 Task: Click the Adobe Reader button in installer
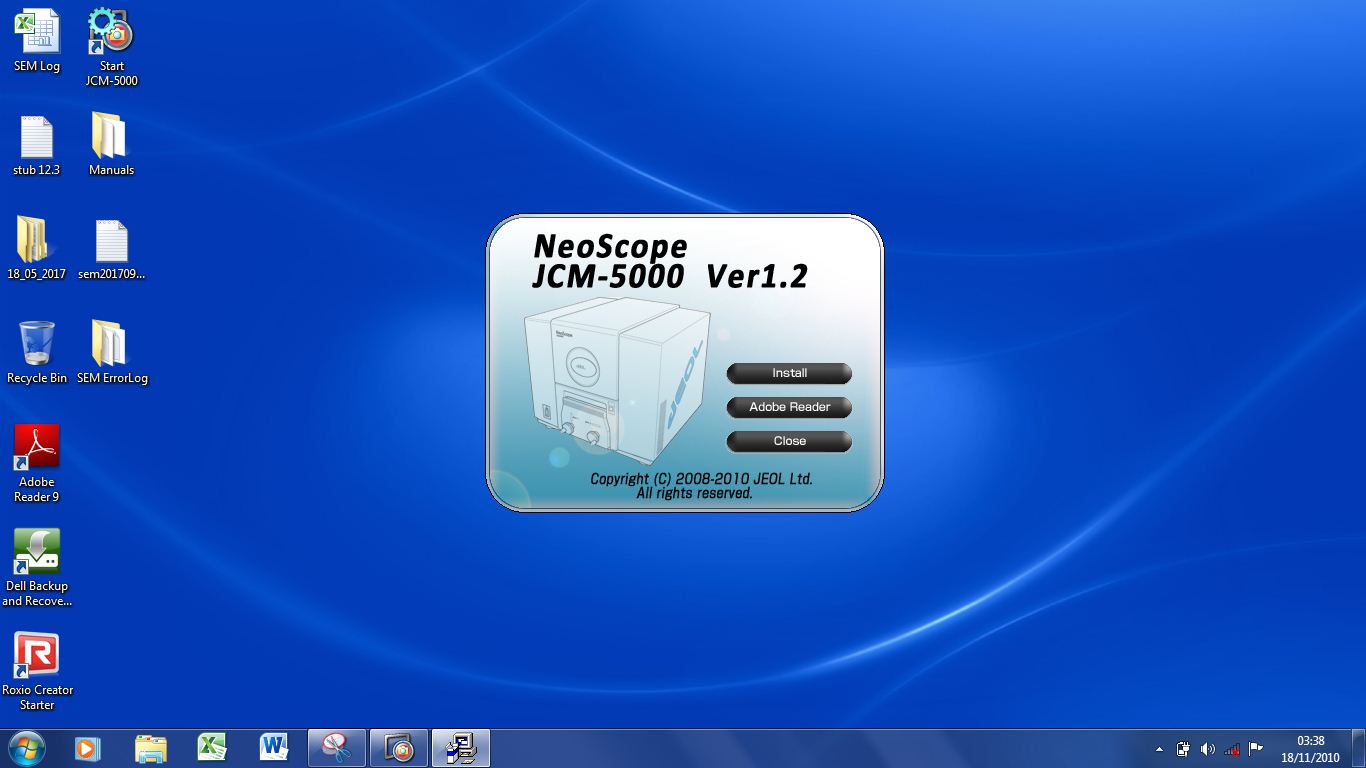pos(789,407)
